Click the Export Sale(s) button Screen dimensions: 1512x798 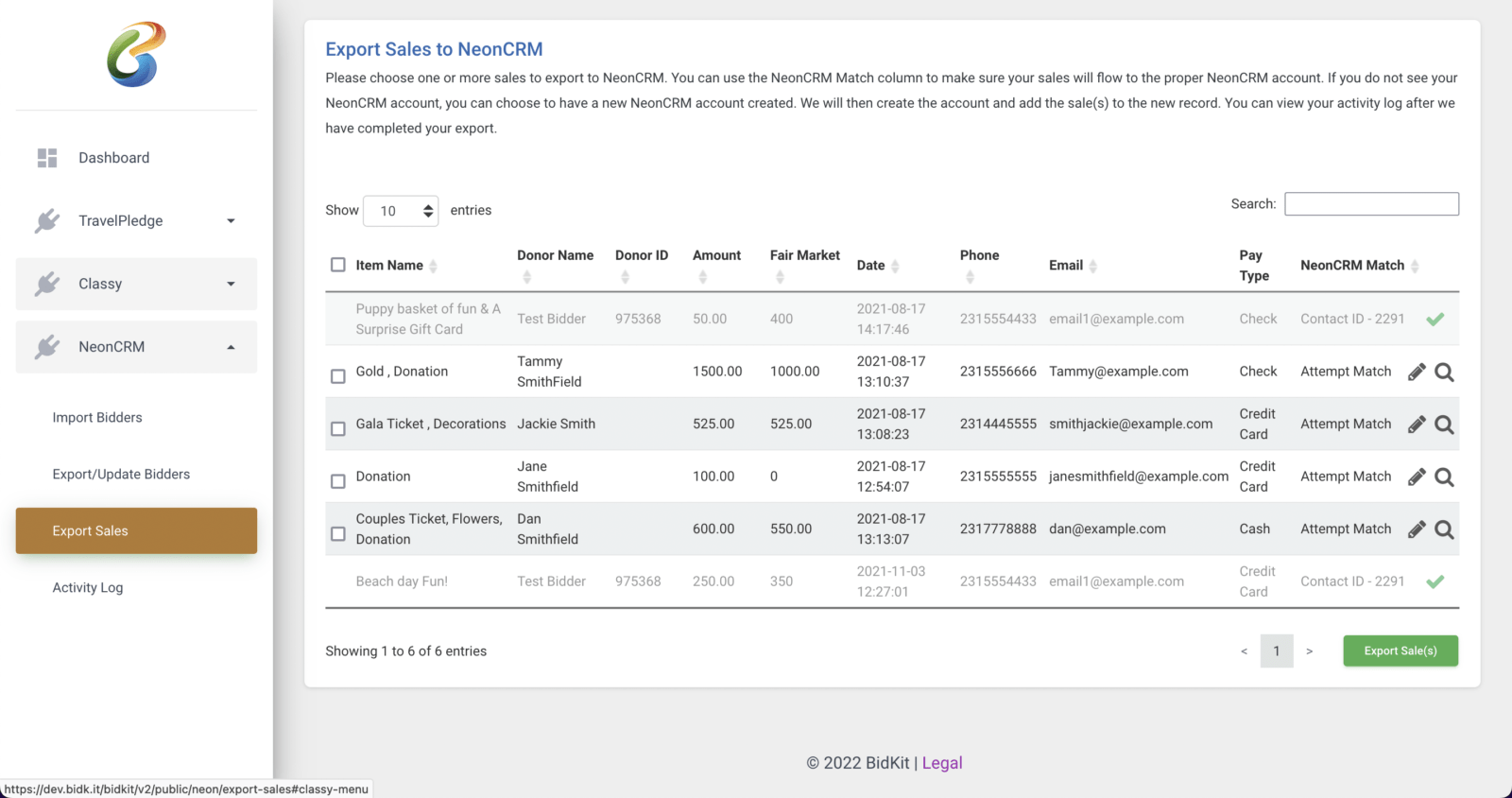(x=1400, y=651)
